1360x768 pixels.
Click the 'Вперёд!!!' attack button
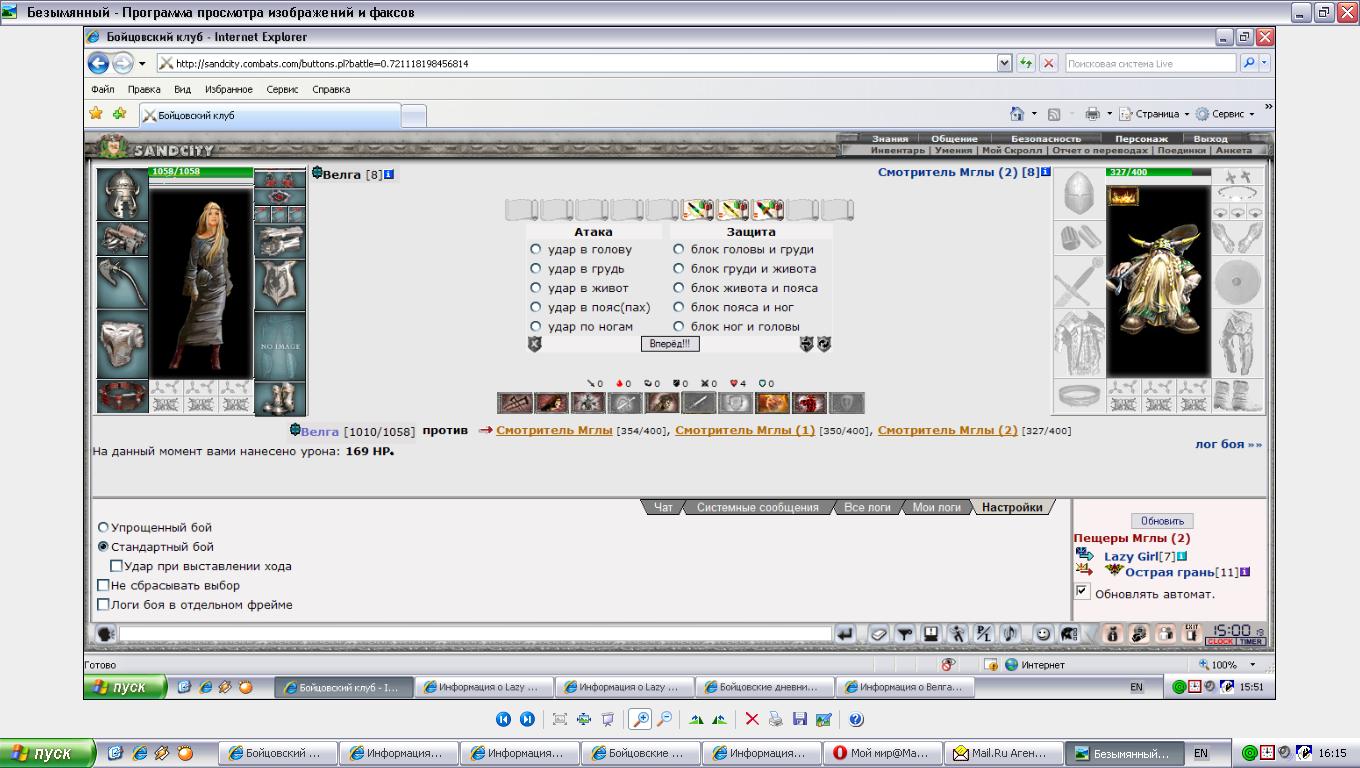670,344
